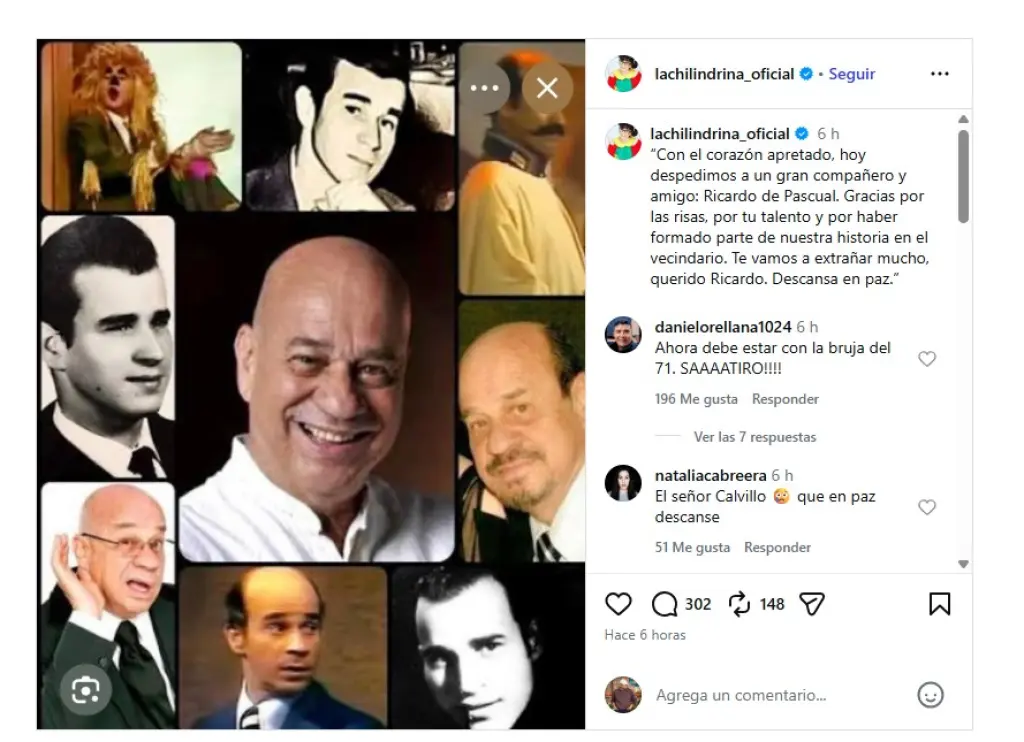The image size is (1024, 742).
Task: Open the emoji picker in the comment bar
Action: click(x=931, y=695)
